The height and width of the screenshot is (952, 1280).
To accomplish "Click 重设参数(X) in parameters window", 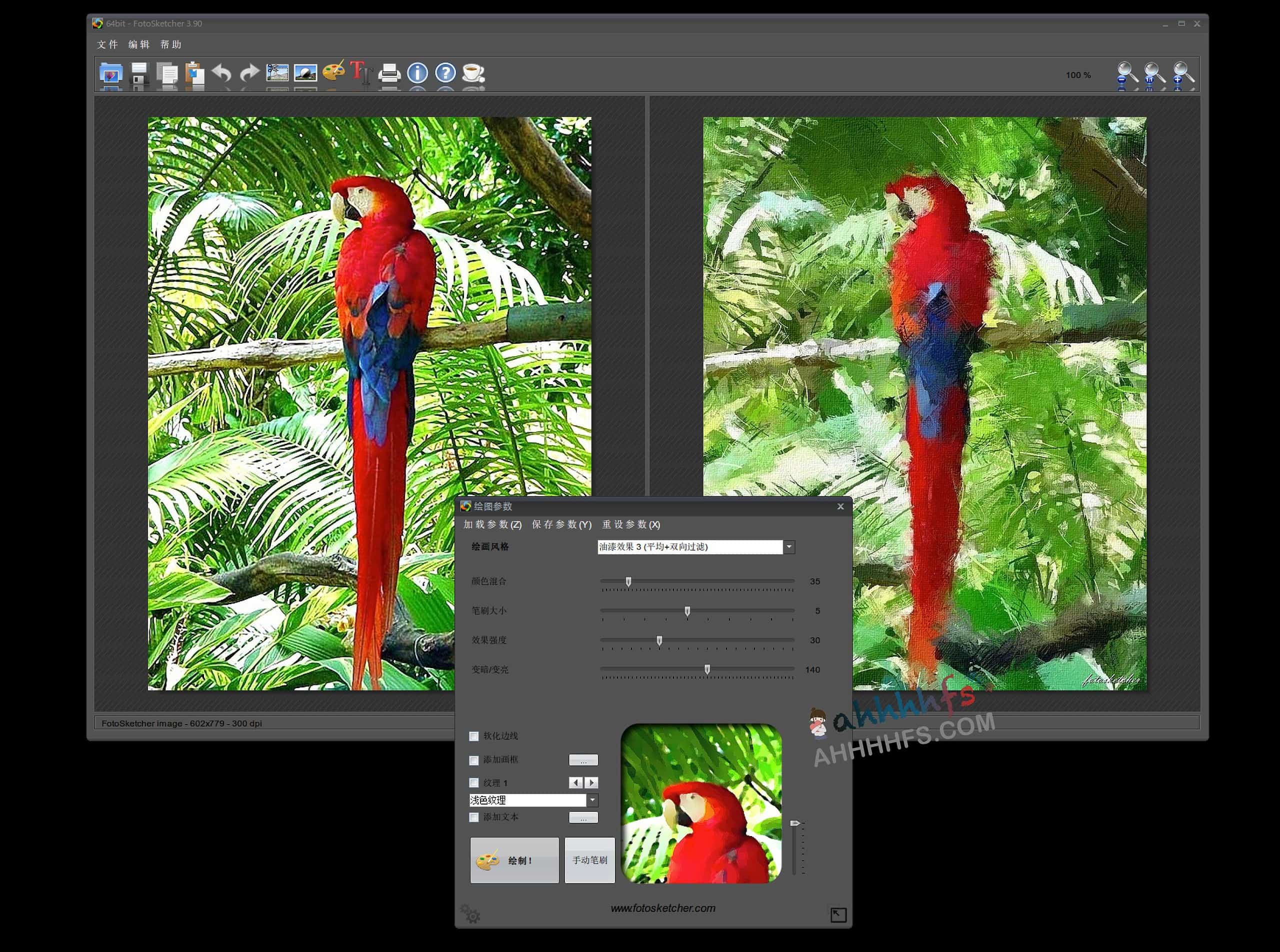I will pos(631,524).
